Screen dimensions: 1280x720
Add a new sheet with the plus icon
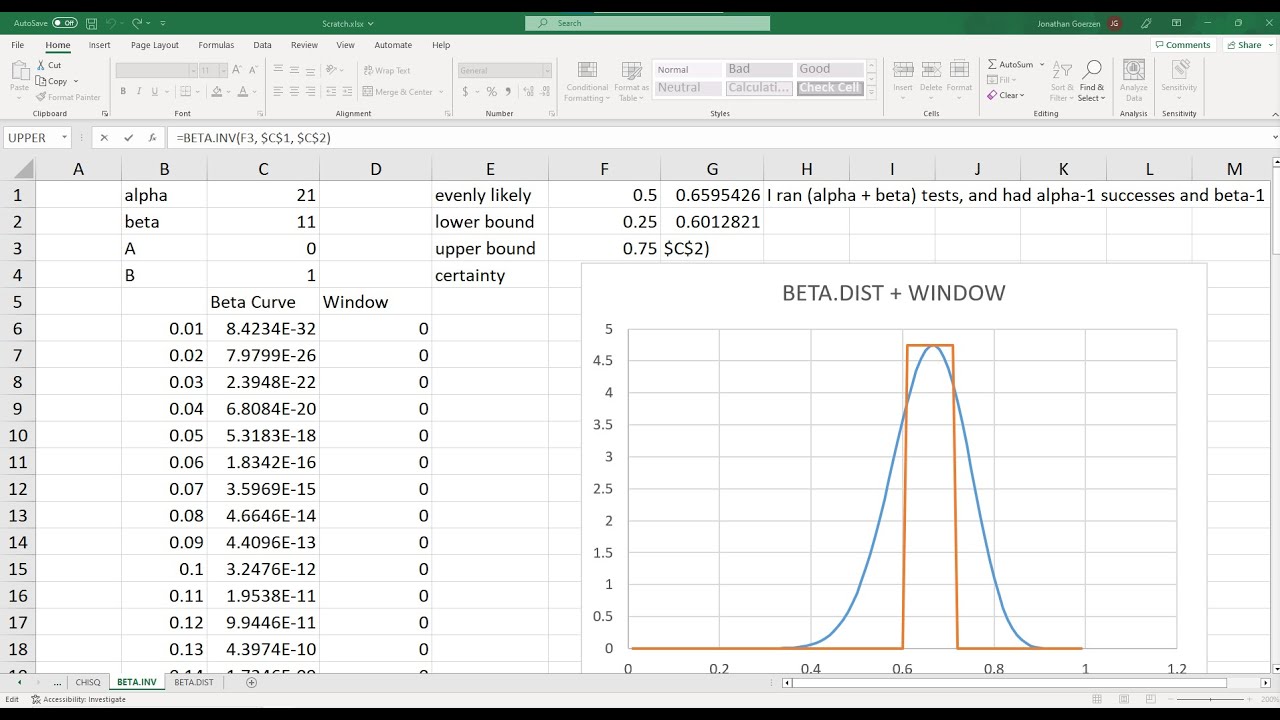pyautogui.click(x=251, y=682)
